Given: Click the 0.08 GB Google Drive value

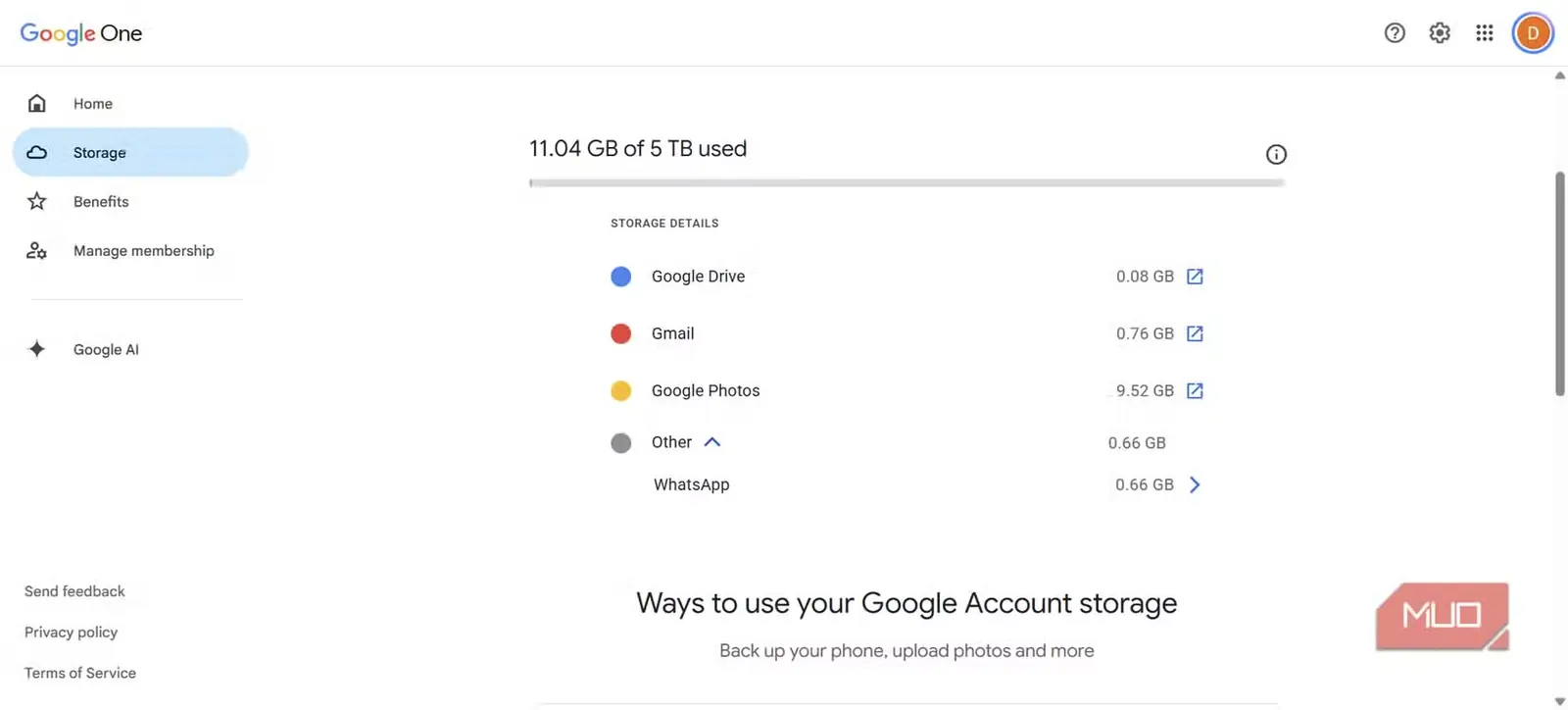Looking at the screenshot, I should 1145,277.
